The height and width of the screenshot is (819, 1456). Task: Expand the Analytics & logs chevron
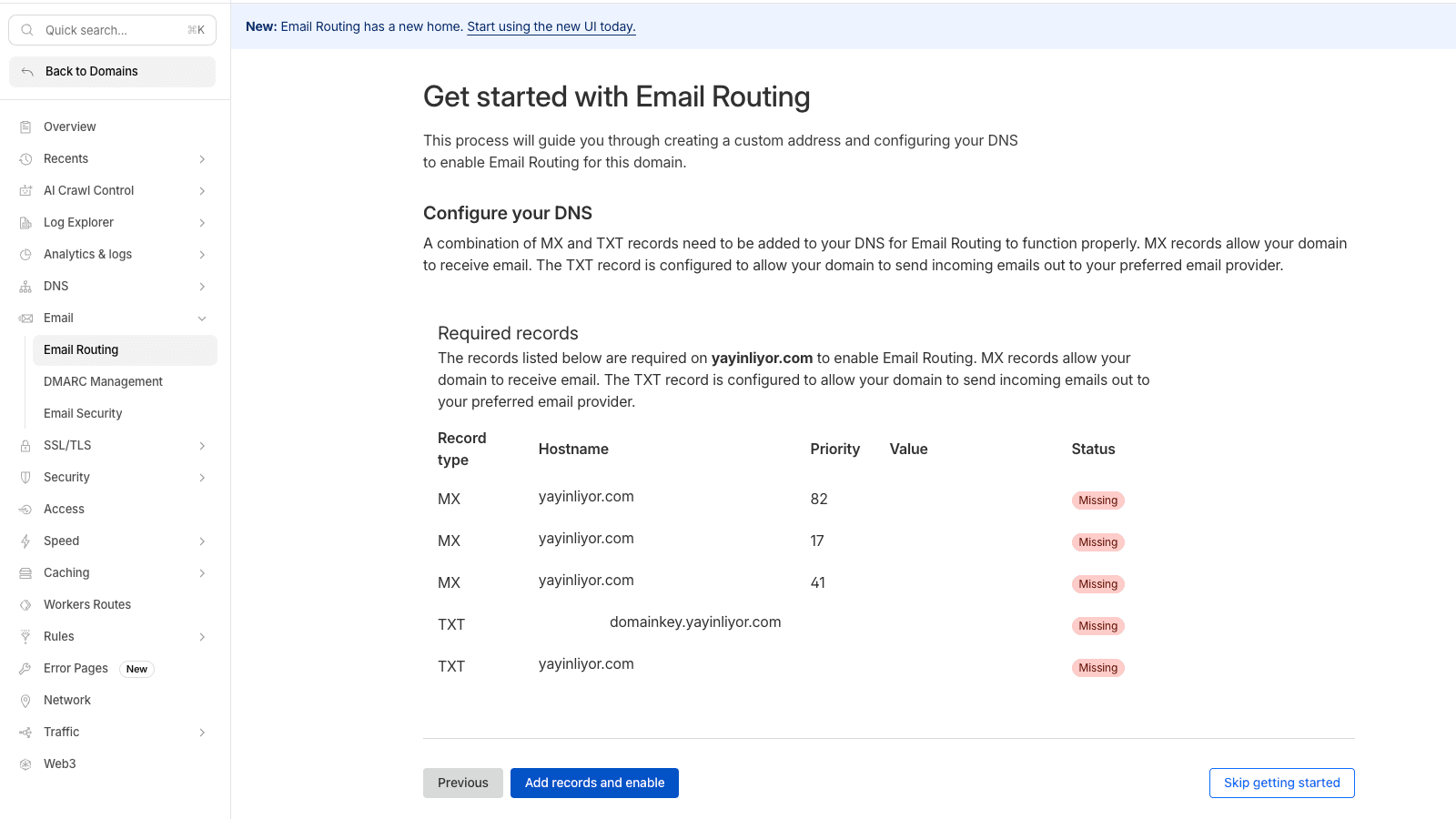pyautogui.click(x=202, y=255)
